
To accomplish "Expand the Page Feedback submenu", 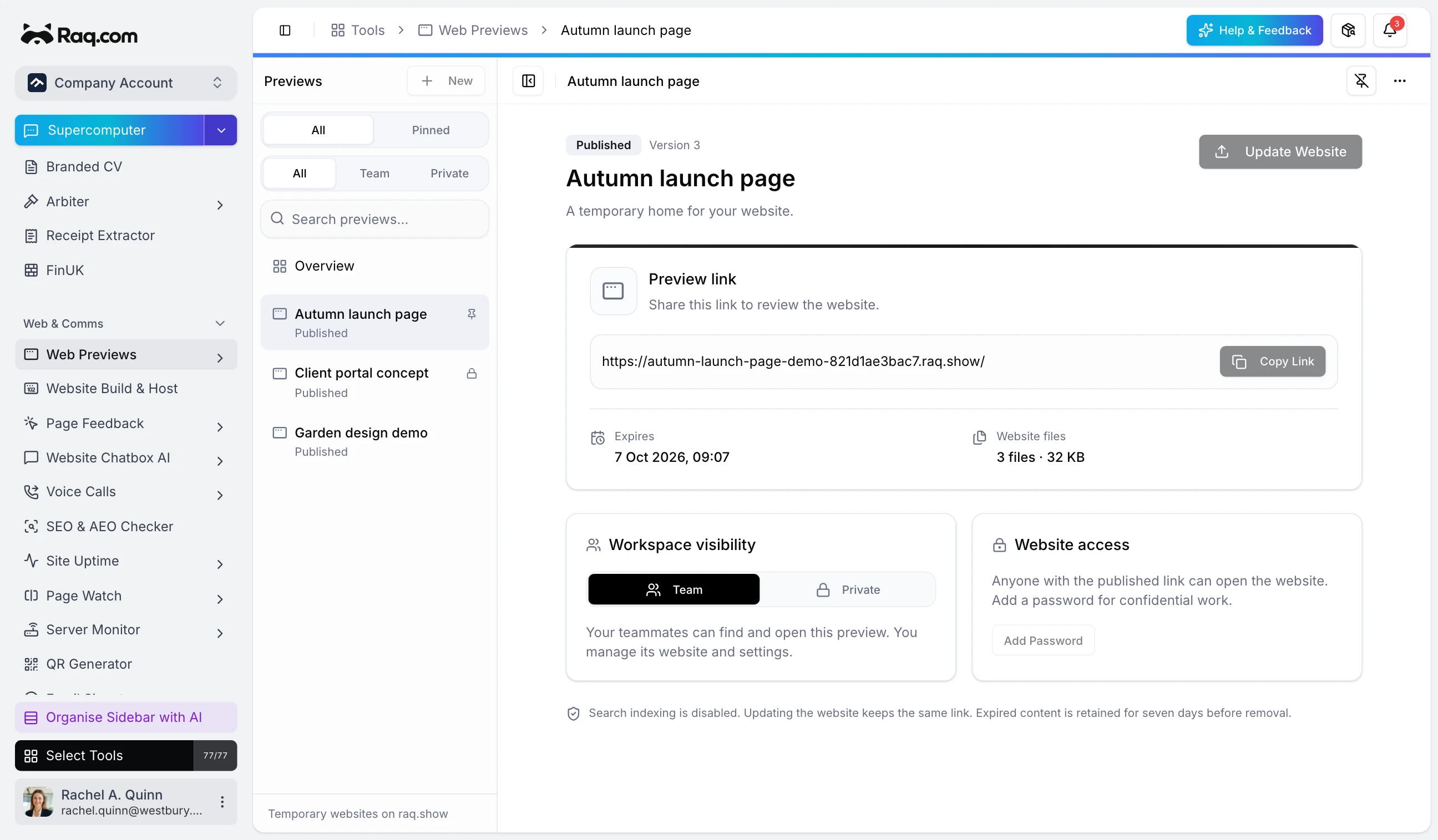I will coord(220,426).
